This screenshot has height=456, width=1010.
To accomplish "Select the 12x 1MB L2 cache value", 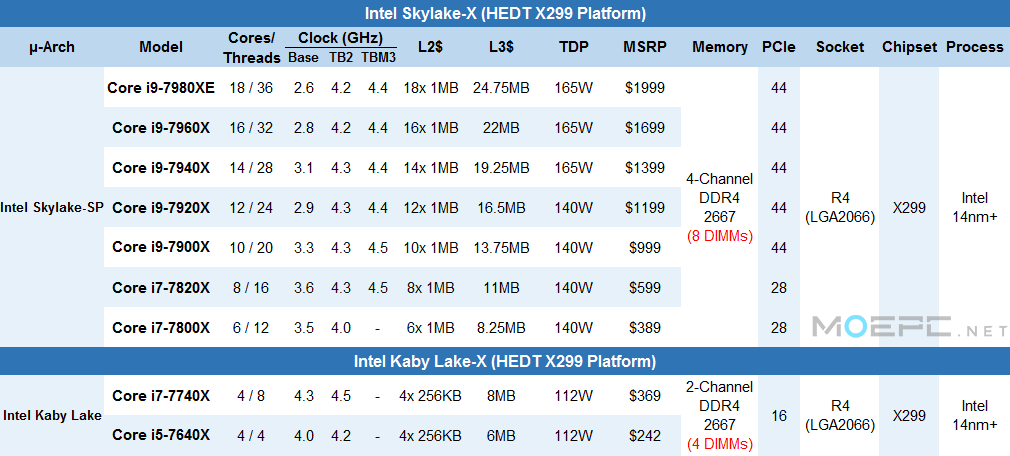I will coord(431,207).
